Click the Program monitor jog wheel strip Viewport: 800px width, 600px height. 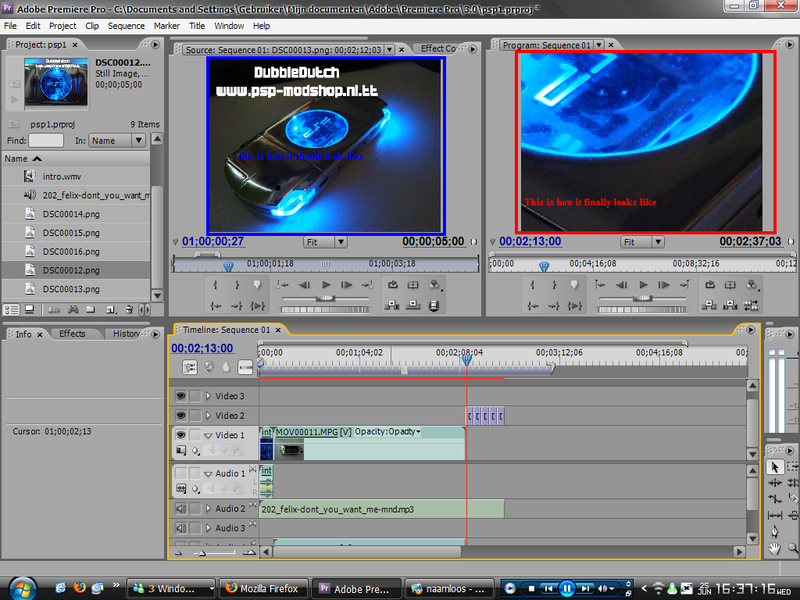tap(642, 310)
